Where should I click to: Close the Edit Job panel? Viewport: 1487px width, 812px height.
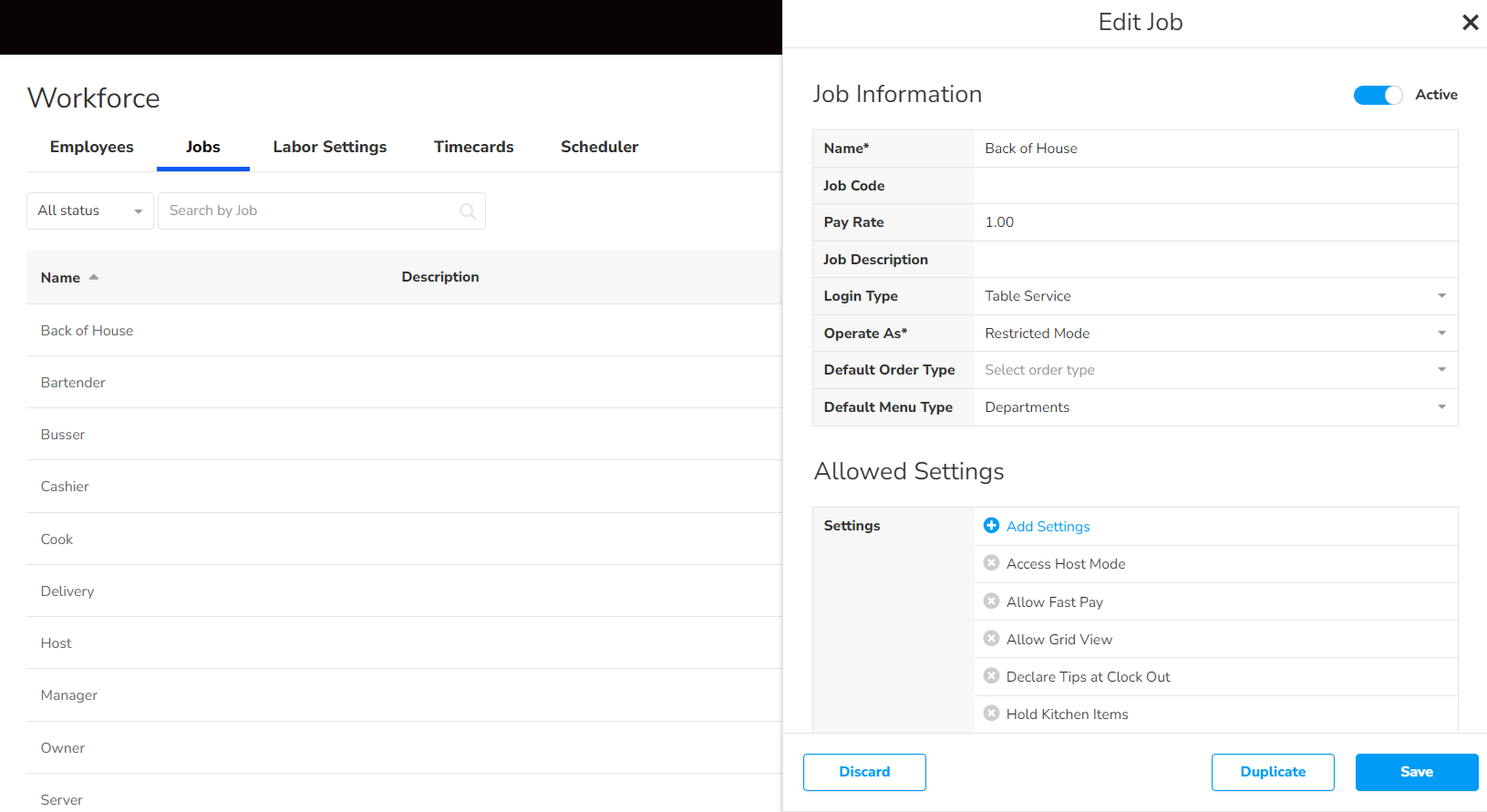pyautogui.click(x=1470, y=23)
